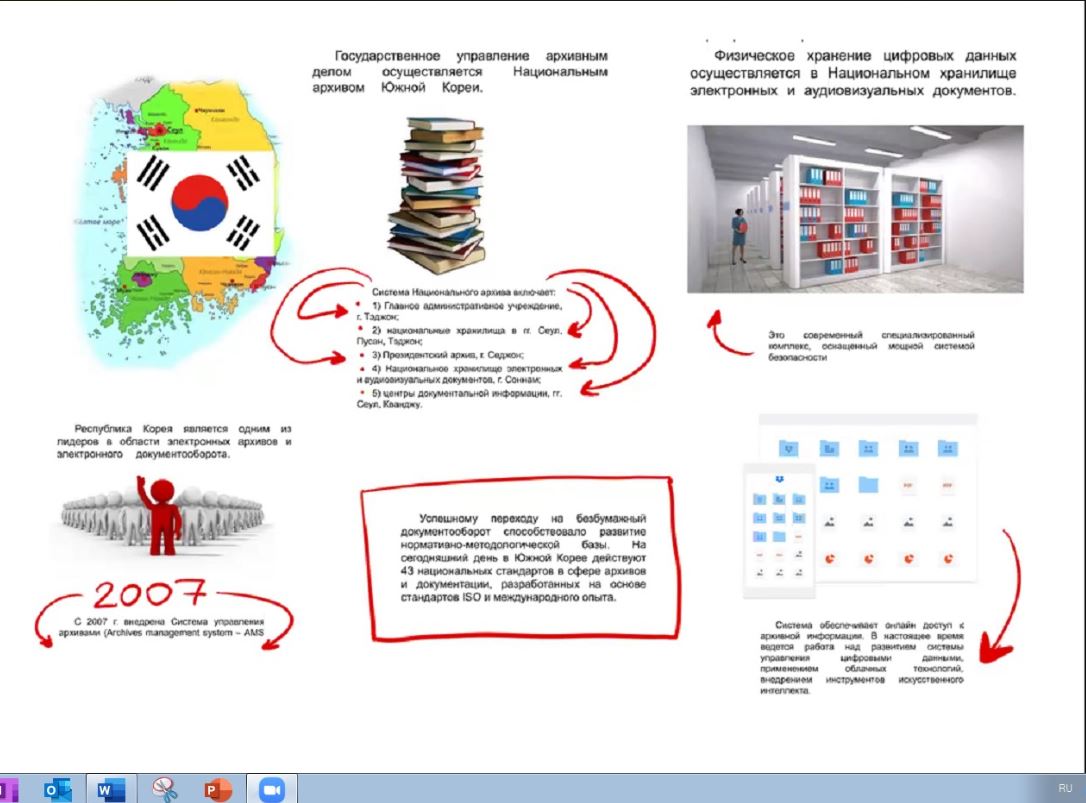Select the Система обеспечивает онлайн доступ paragraph
The image size is (1086, 803).
861,658
